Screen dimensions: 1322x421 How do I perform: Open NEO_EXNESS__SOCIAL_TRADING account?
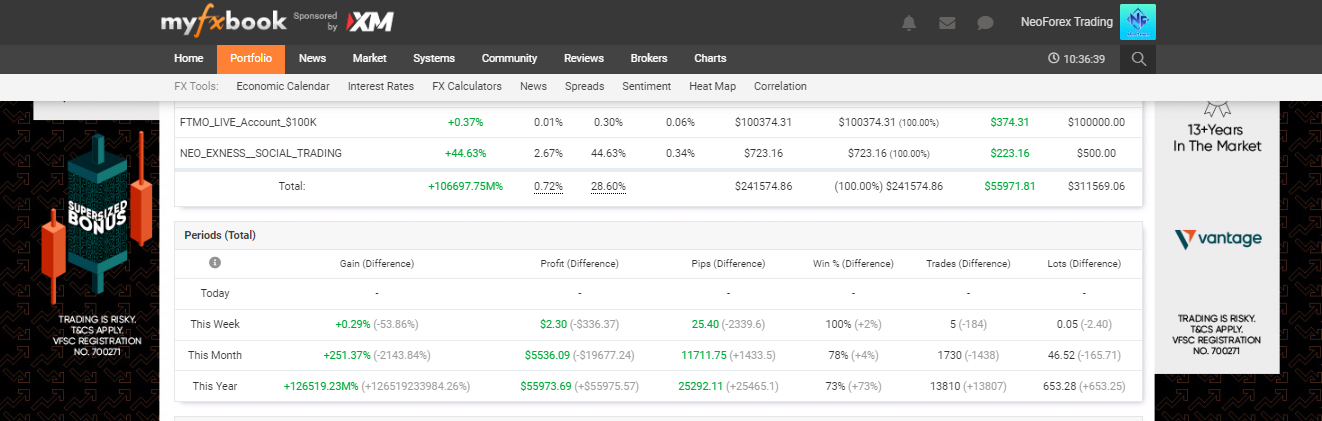point(260,153)
